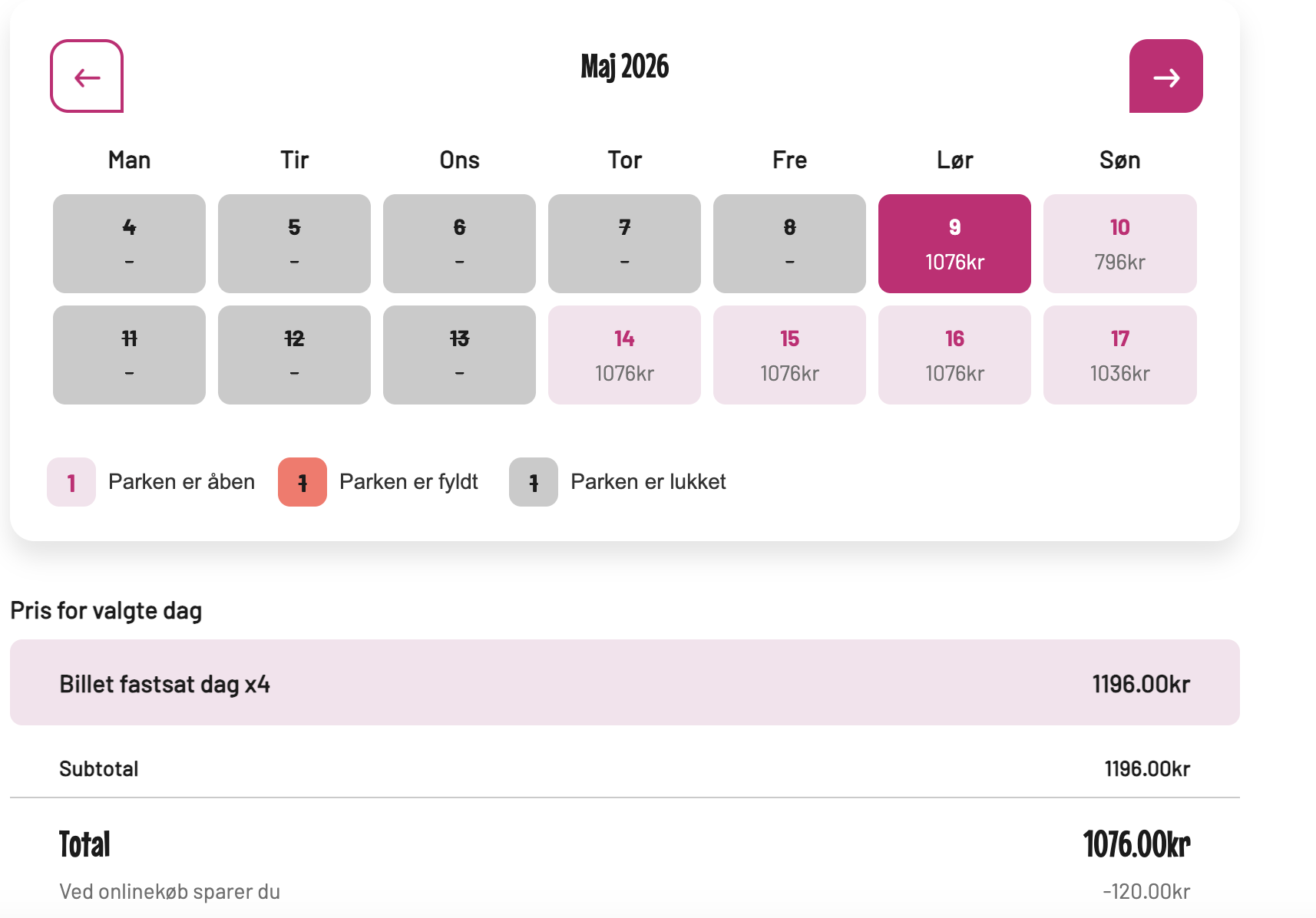
Task: Click the 'Billet fastsat dag x4' price row
Action: click(x=624, y=682)
